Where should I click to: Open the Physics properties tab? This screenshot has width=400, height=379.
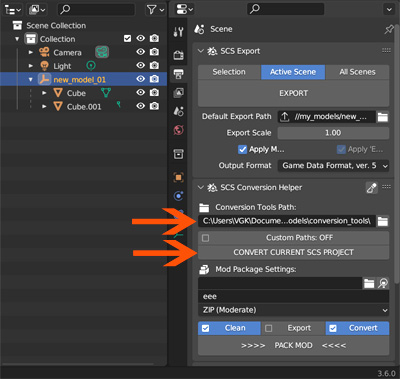(x=178, y=196)
